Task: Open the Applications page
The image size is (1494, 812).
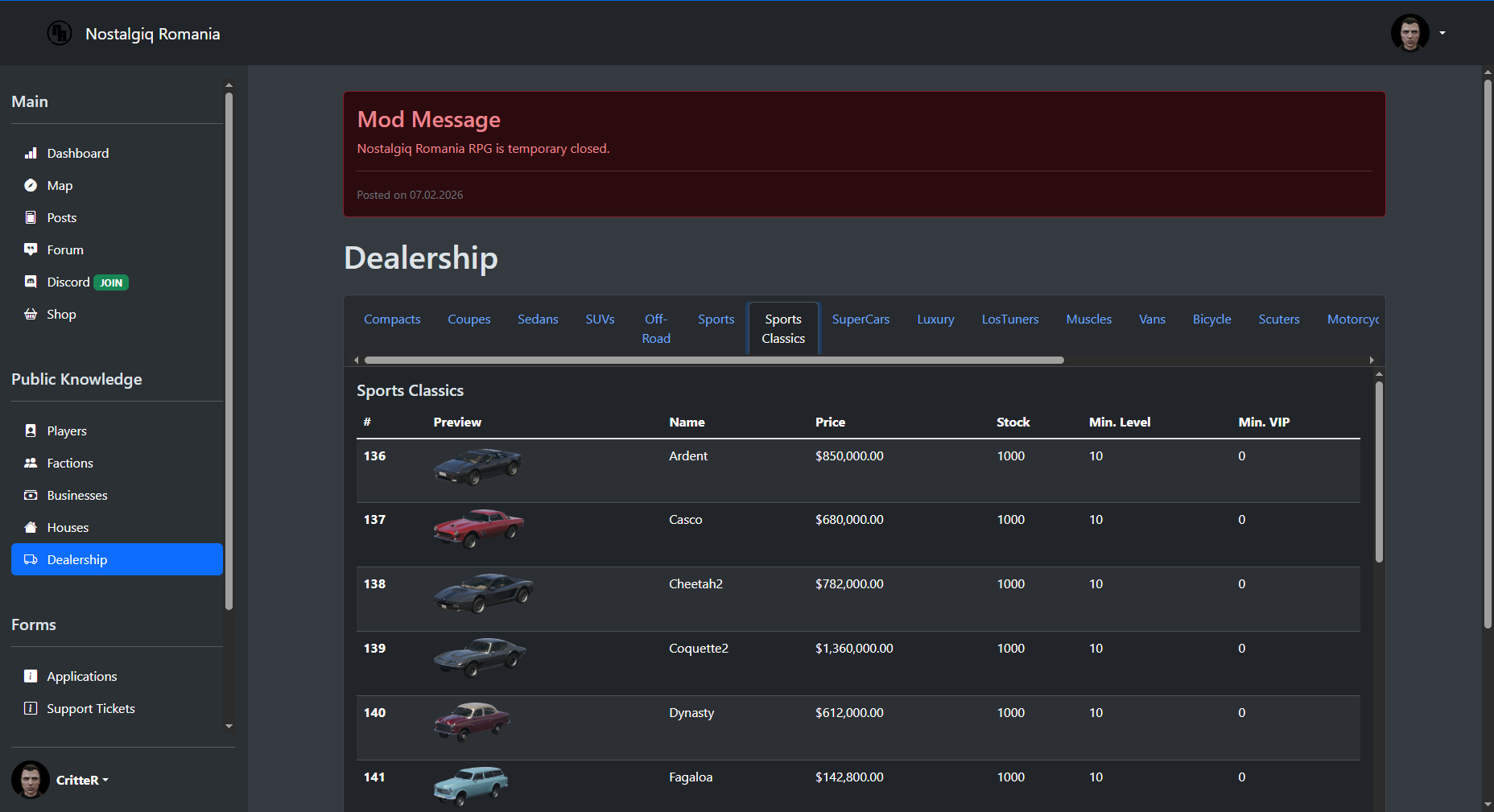Action: tap(81, 676)
